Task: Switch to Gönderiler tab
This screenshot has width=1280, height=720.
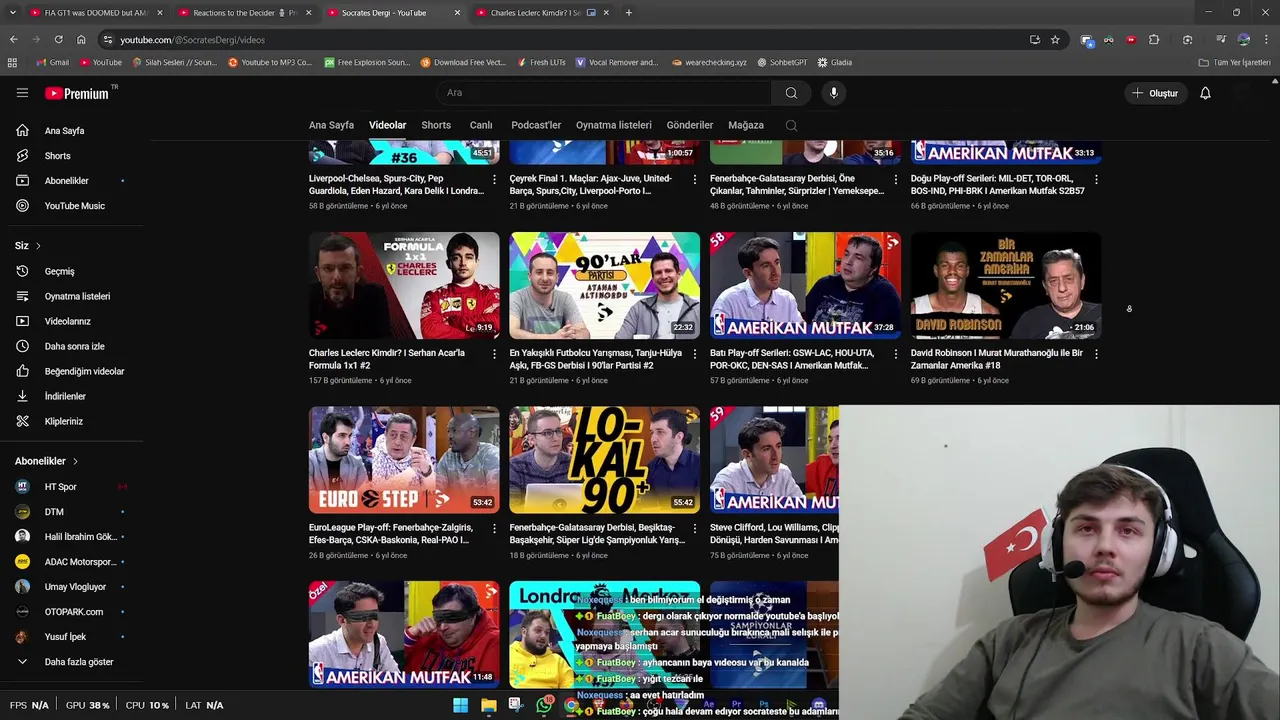Action: 690,125
